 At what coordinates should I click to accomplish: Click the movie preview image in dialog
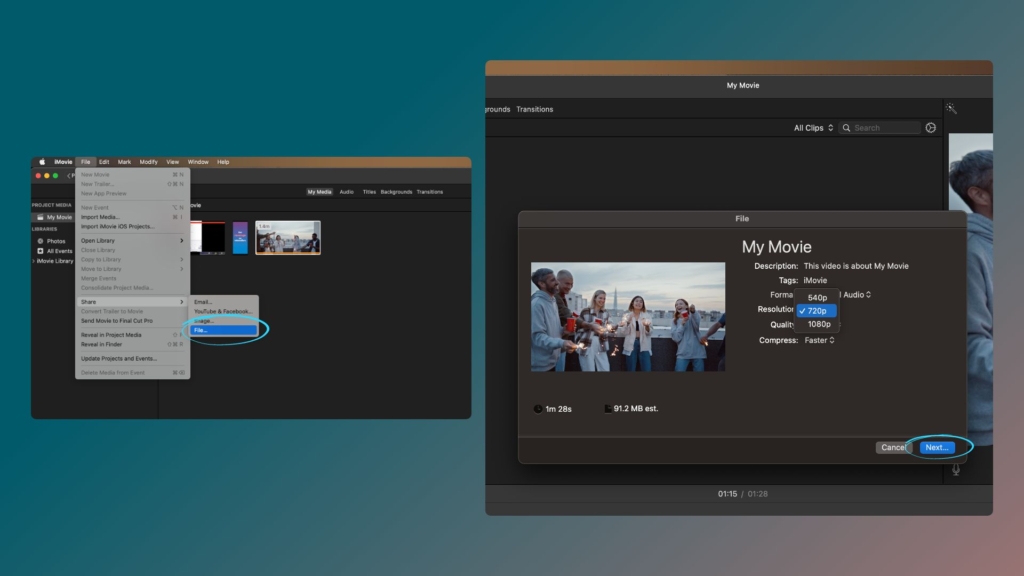[x=628, y=317]
